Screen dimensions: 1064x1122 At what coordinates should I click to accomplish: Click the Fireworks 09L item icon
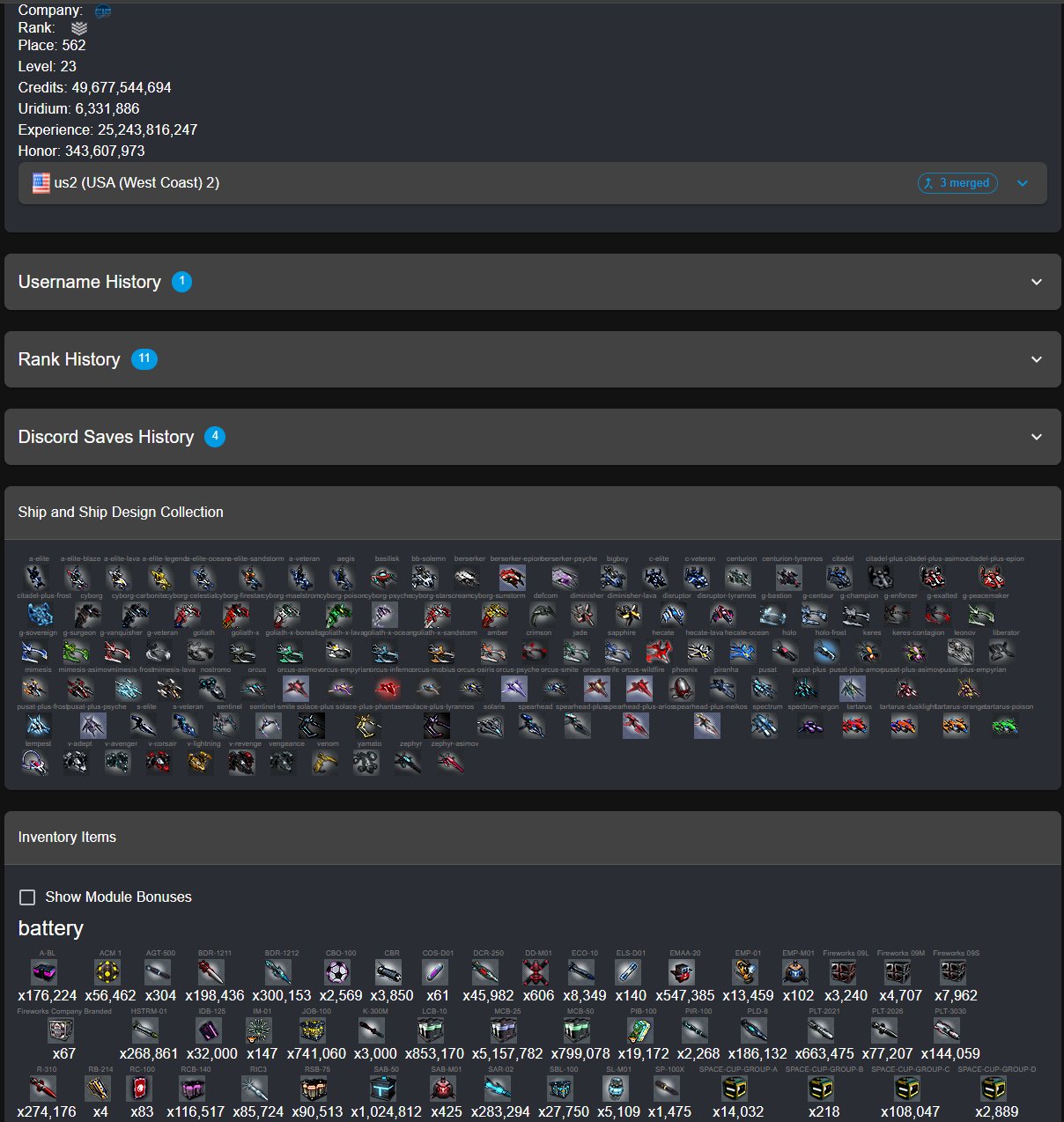coord(843,972)
